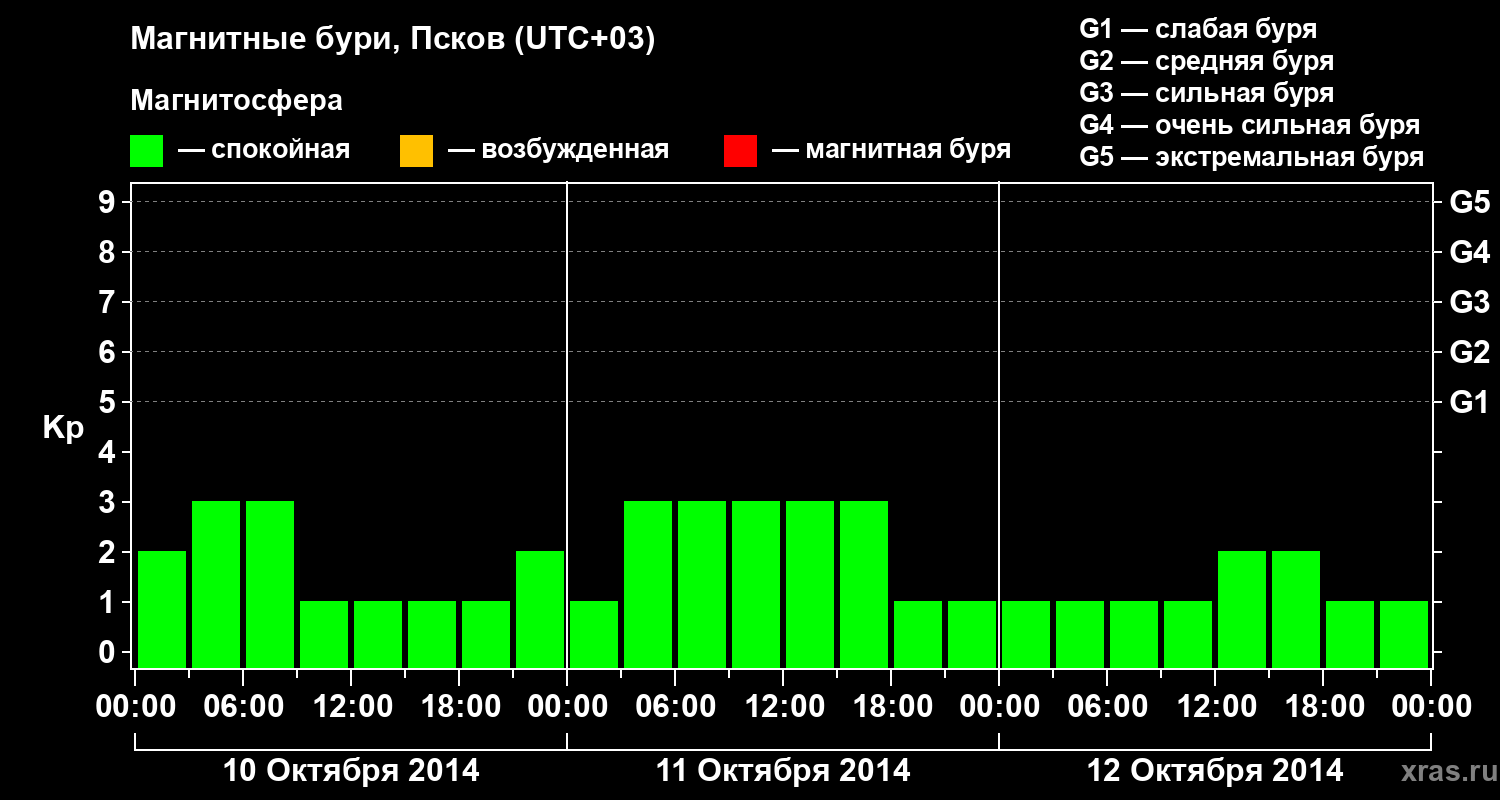Viewport: 1500px width, 800px height.
Task: Click the 'G4' label on the right axis
Action: click(1469, 252)
